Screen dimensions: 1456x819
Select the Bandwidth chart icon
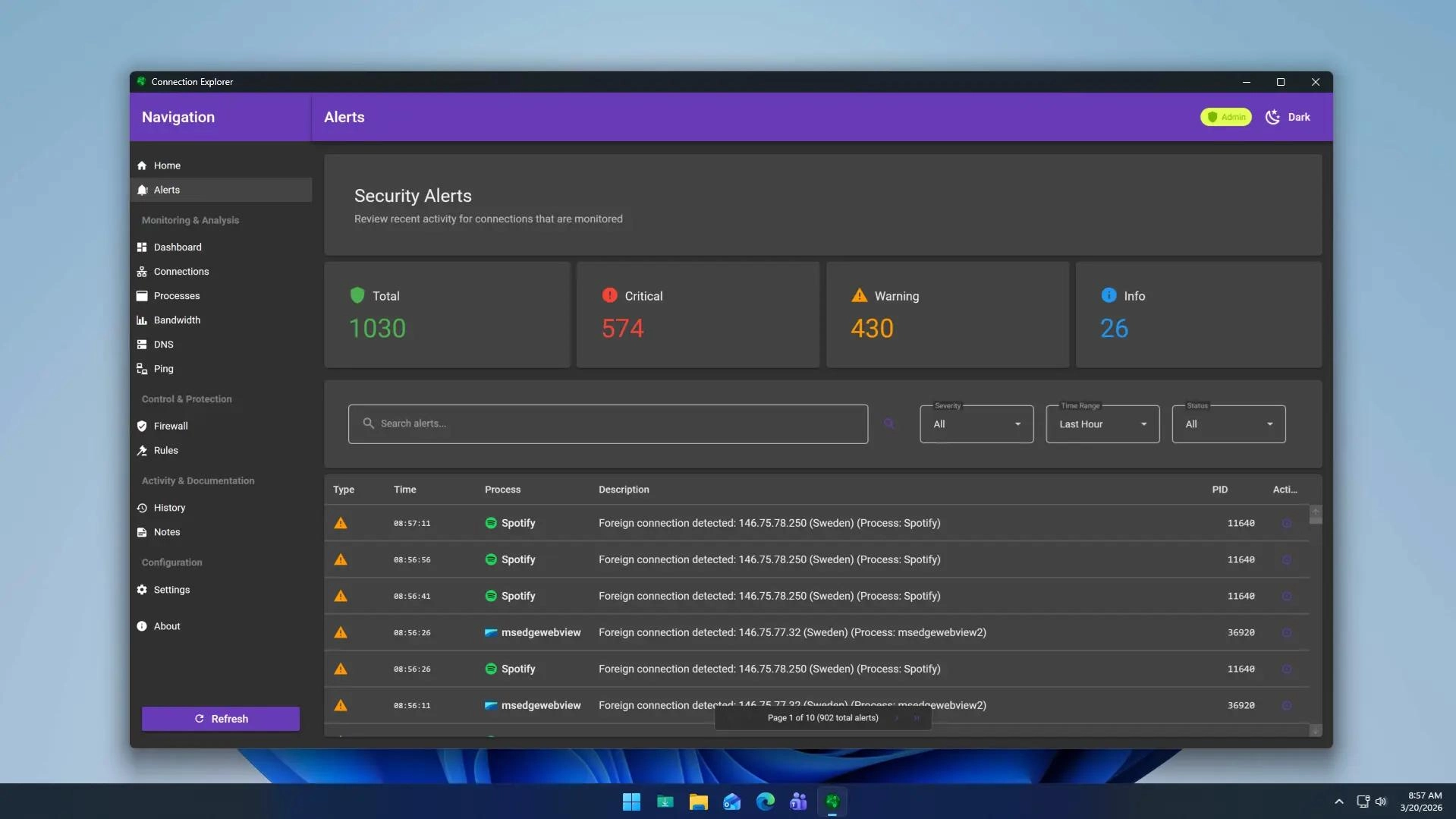142,320
